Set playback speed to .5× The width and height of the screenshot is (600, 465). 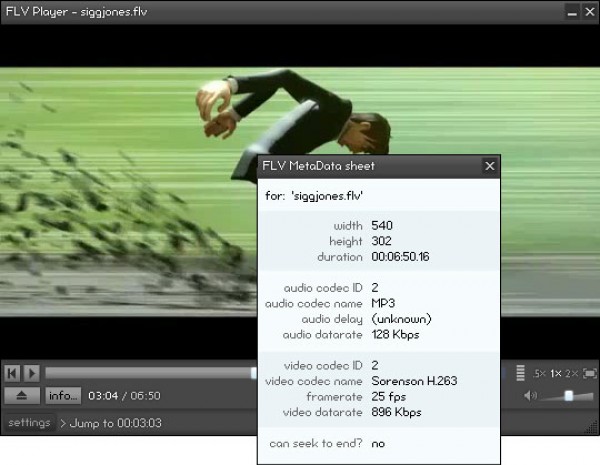(539, 374)
